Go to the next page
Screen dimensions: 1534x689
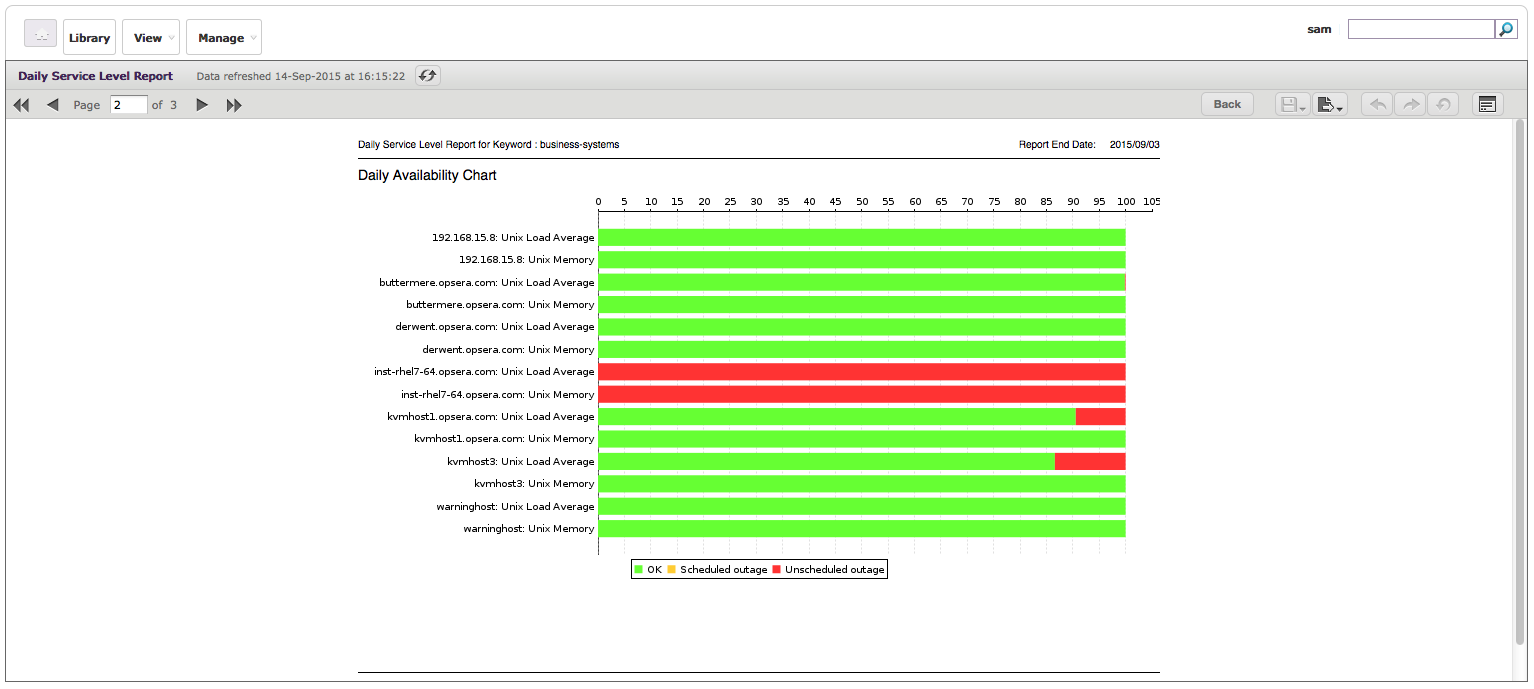[x=202, y=105]
